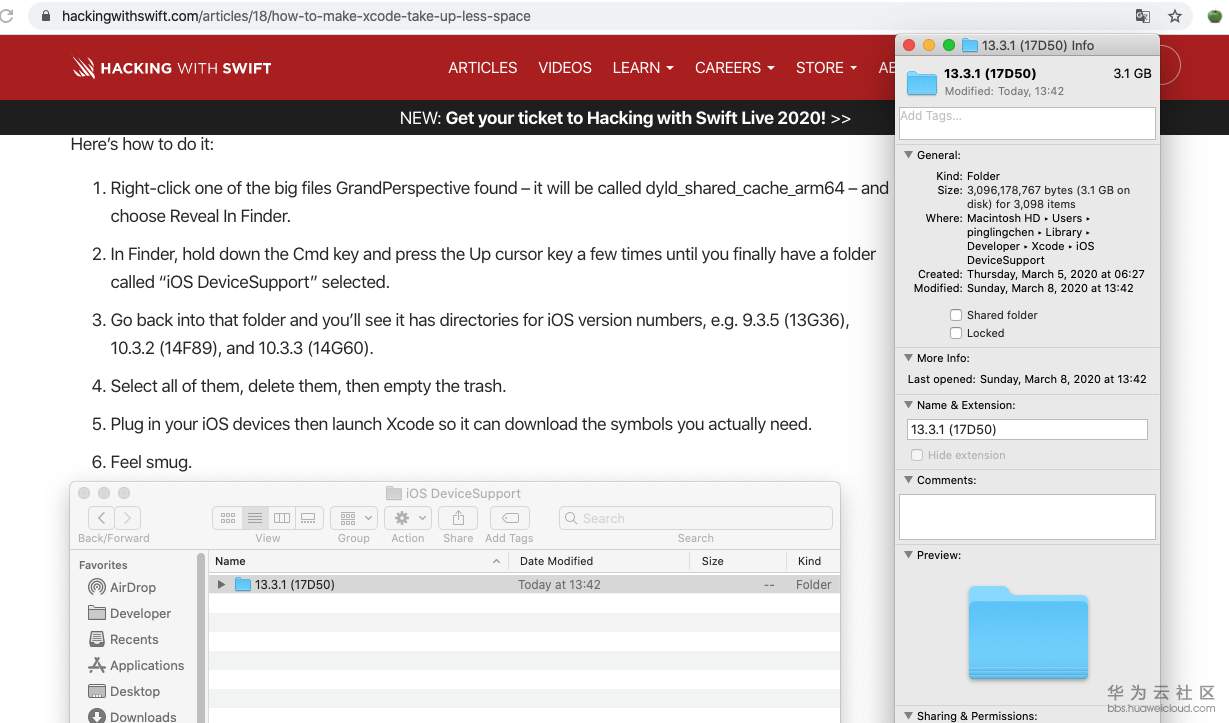Open the VIDEOS menu item
Viewport: 1229px width, 723px height.
(x=565, y=68)
